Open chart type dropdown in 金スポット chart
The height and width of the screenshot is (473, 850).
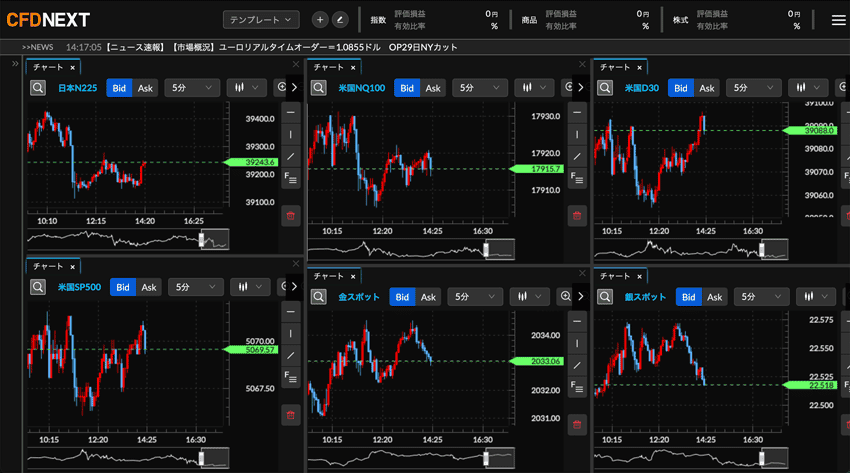tap(530, 297)
